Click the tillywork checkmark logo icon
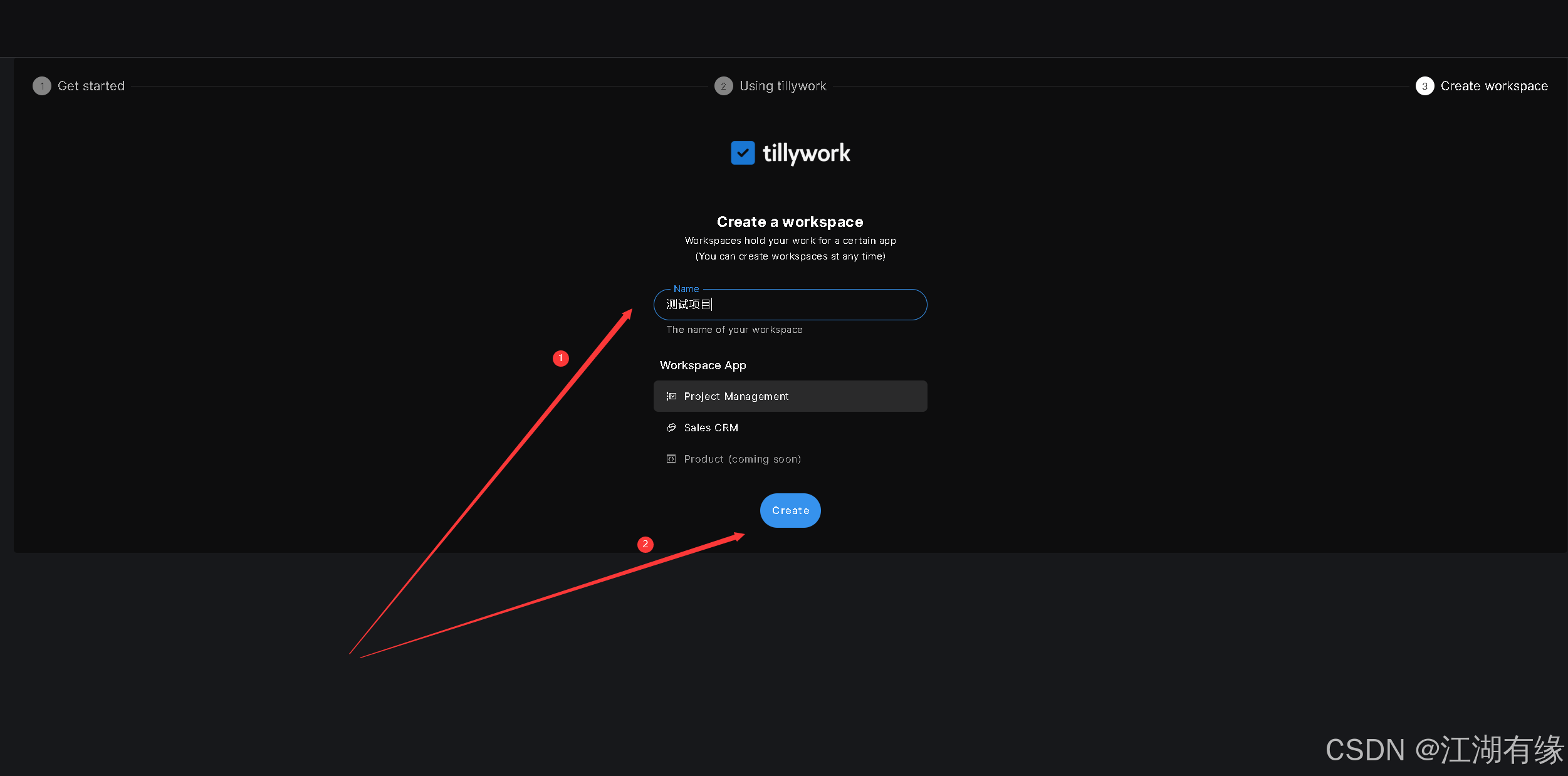The width and height of the screenshot is (1568, 776). click(x=743, y=152)
